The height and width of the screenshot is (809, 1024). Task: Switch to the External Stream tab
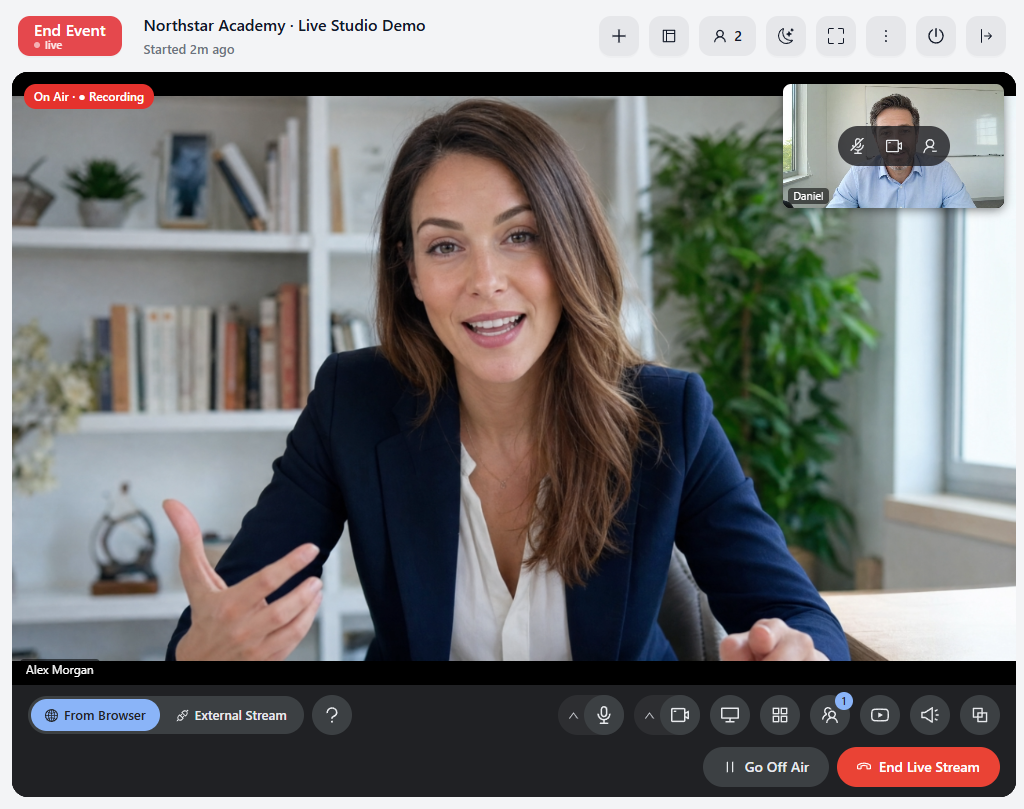[x=231, y=716]
